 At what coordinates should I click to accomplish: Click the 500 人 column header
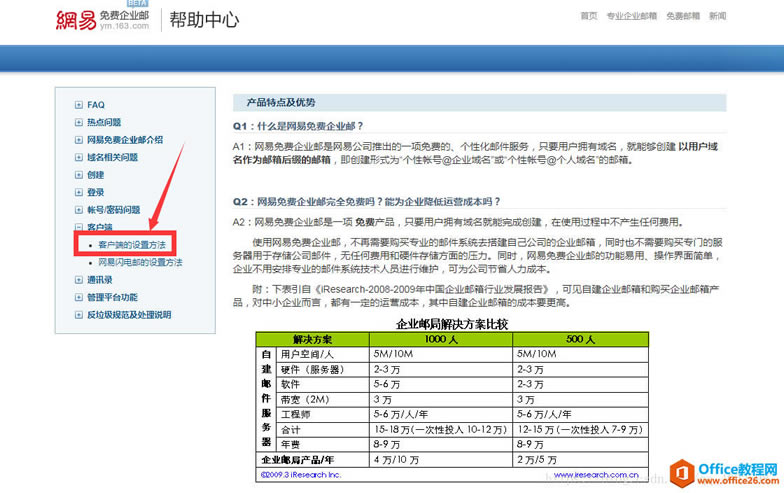(x=580, y=340)
